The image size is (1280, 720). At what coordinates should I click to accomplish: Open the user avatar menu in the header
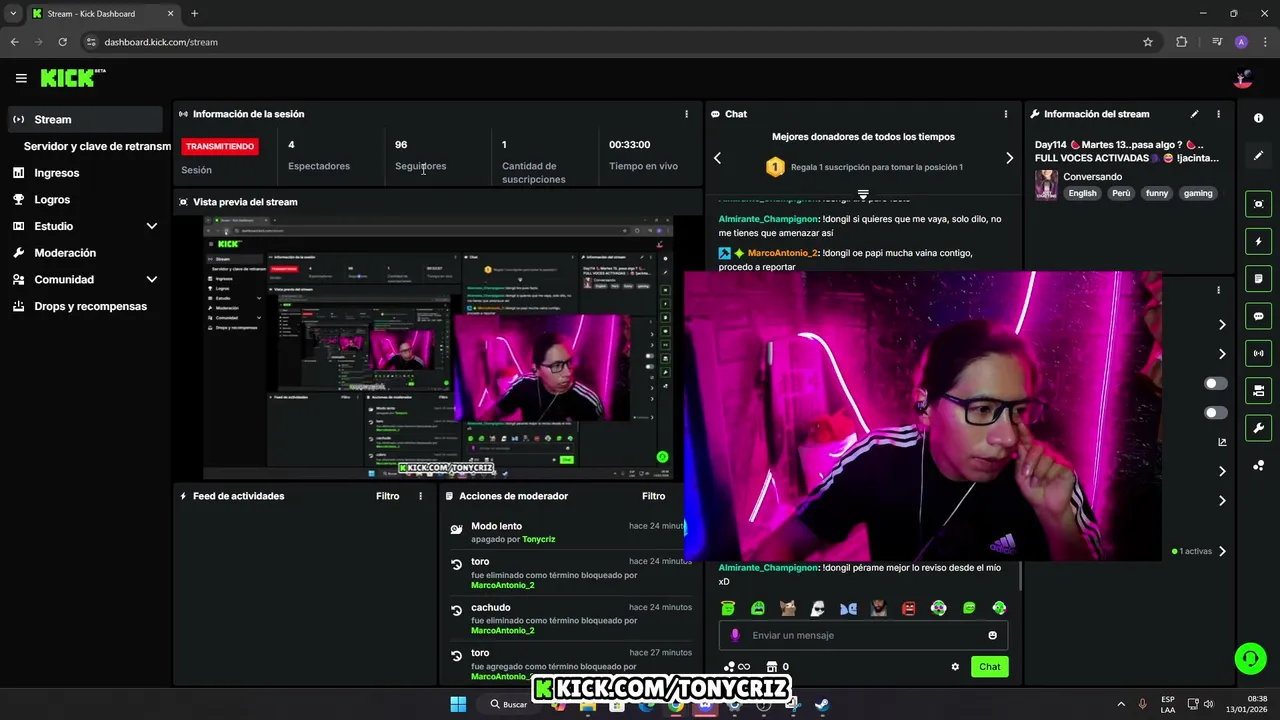[x=1243, y=78]
